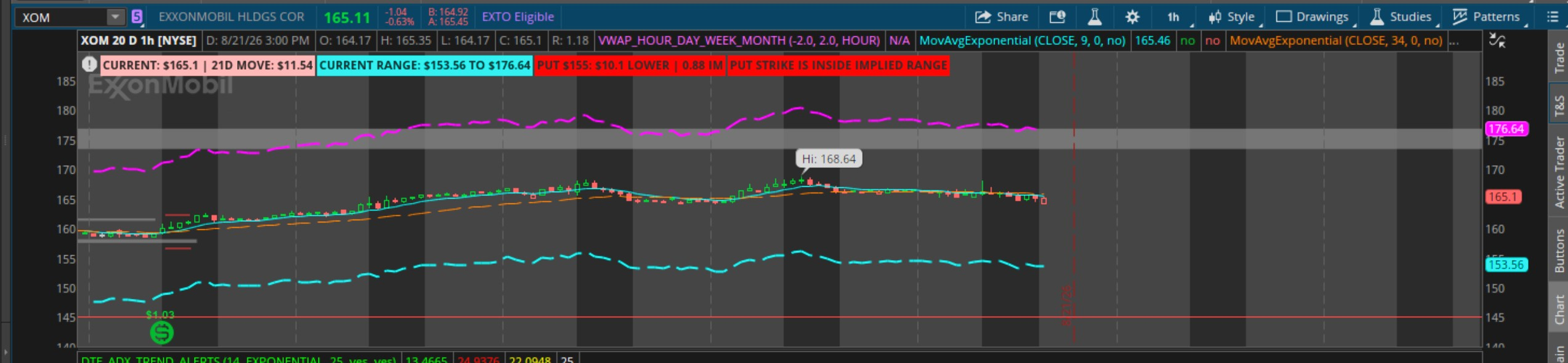
Task: Expand the study header ellipsis
Action: click(1454, 41)
